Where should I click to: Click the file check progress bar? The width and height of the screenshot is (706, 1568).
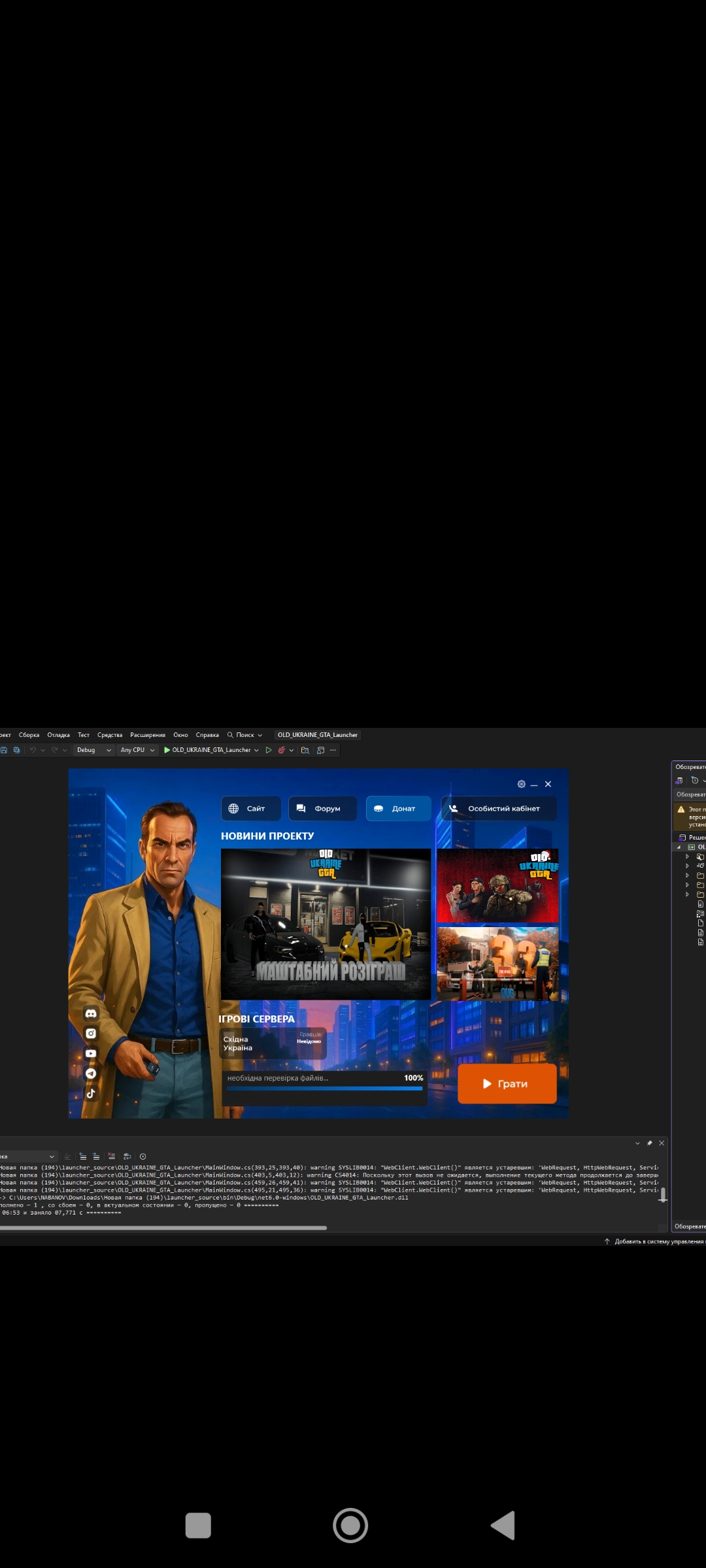324,1088
